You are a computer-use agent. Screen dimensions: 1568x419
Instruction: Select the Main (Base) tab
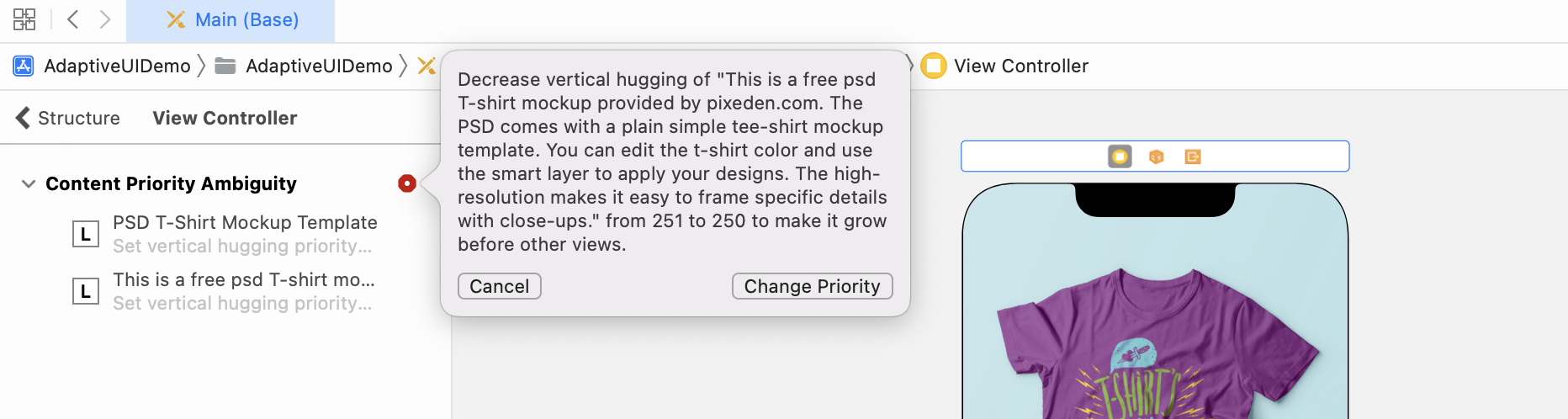click(231, 20)
